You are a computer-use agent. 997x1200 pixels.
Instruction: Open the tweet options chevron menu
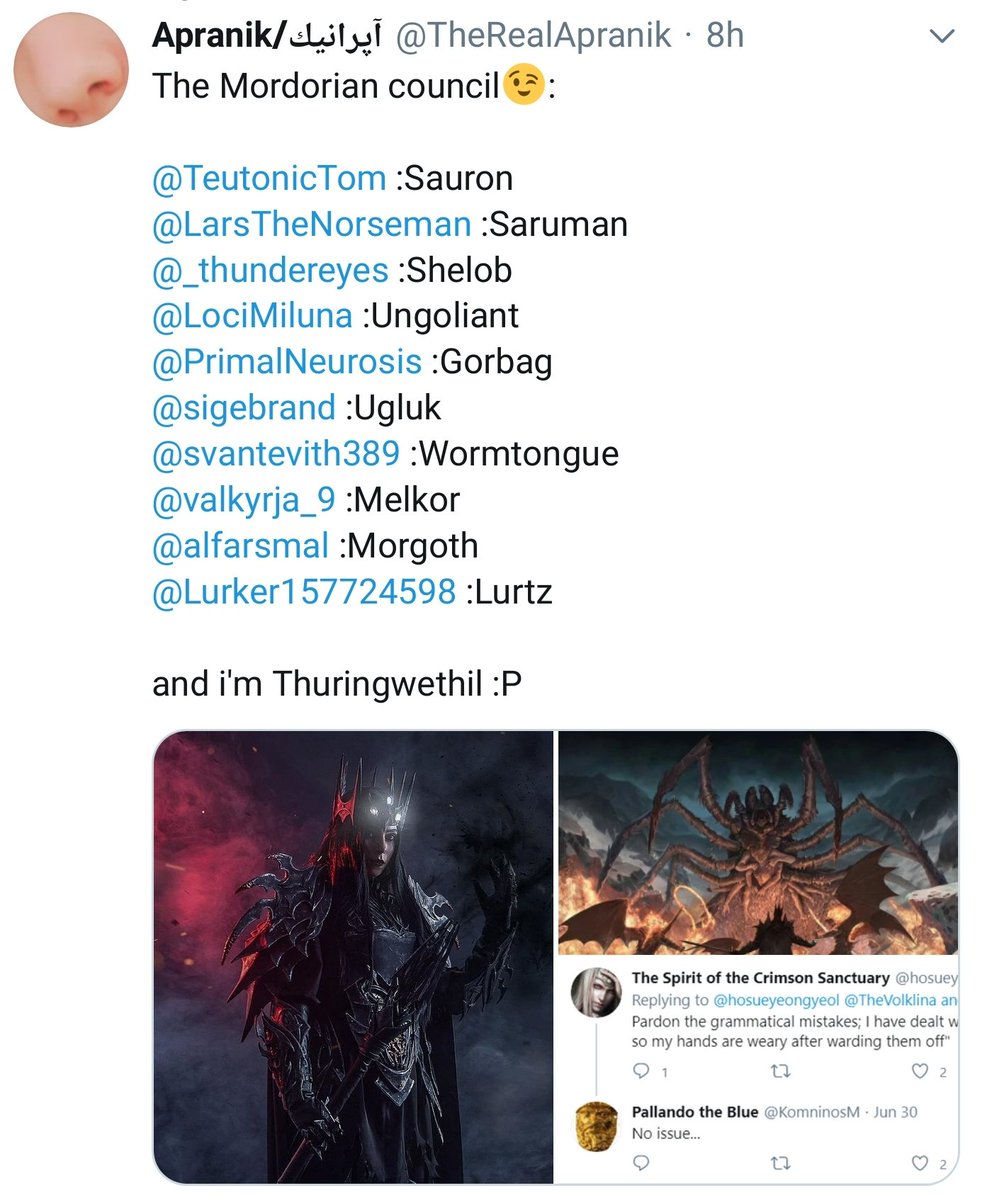(942, 38)
